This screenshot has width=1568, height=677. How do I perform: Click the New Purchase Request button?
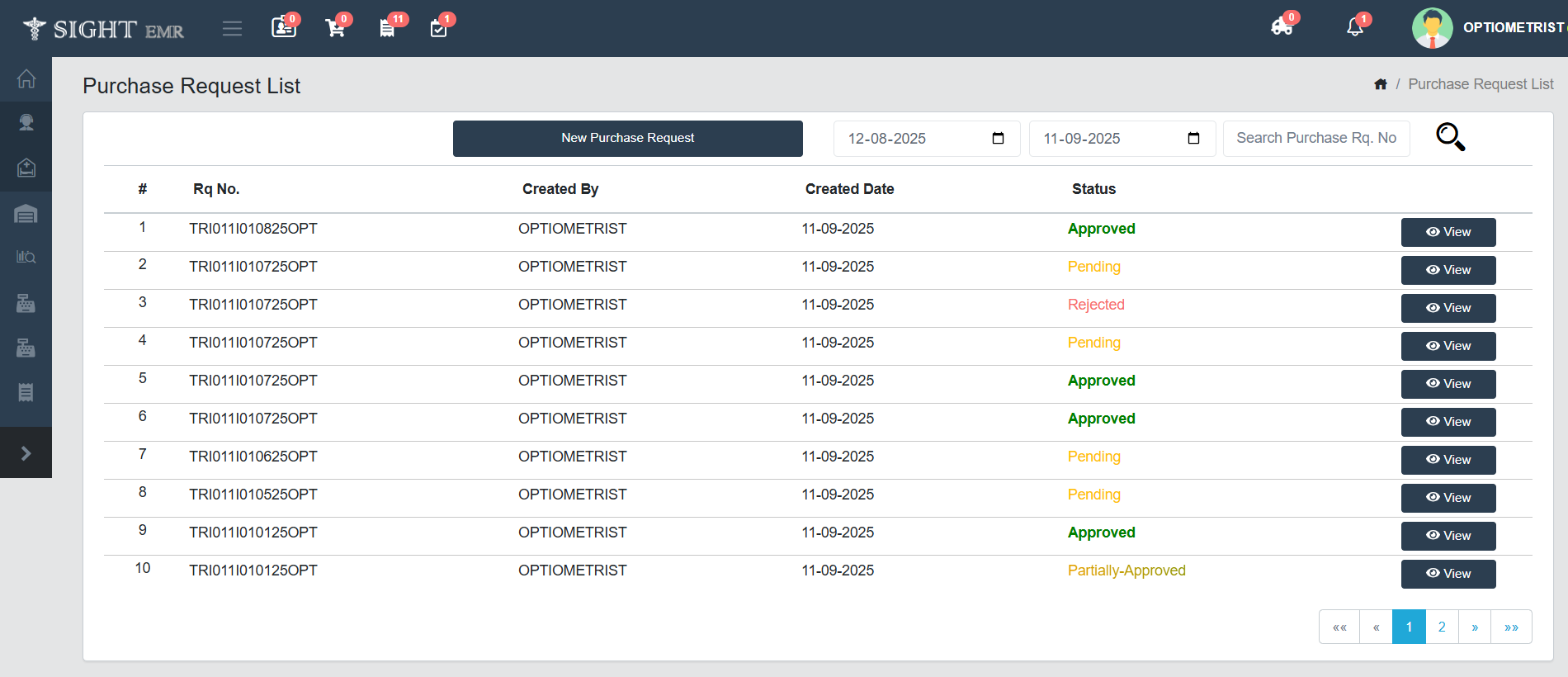click(627, 138)
